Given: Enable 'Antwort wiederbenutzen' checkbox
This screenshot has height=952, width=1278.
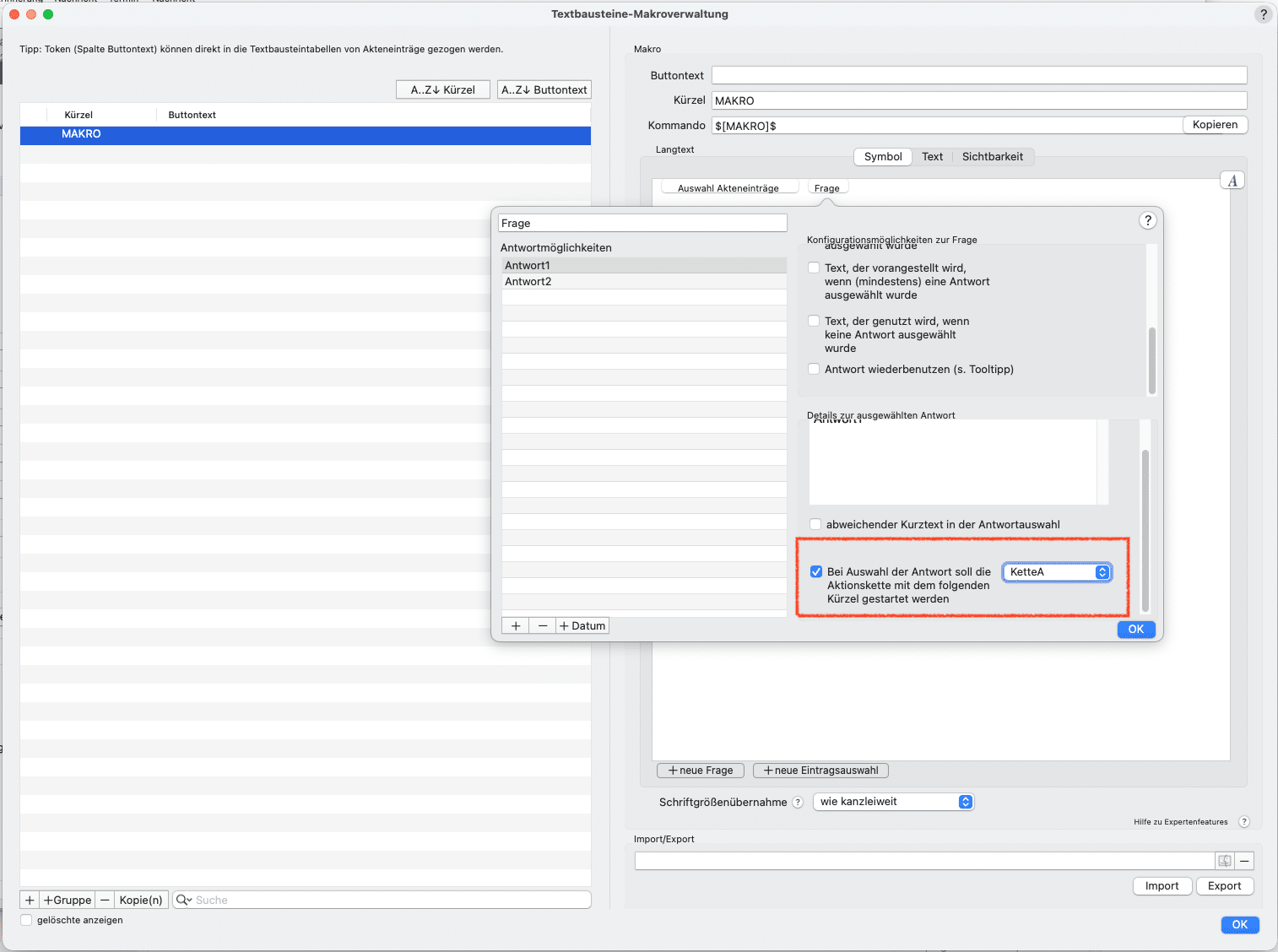Looking at the screenshot, I should point(814,369).
